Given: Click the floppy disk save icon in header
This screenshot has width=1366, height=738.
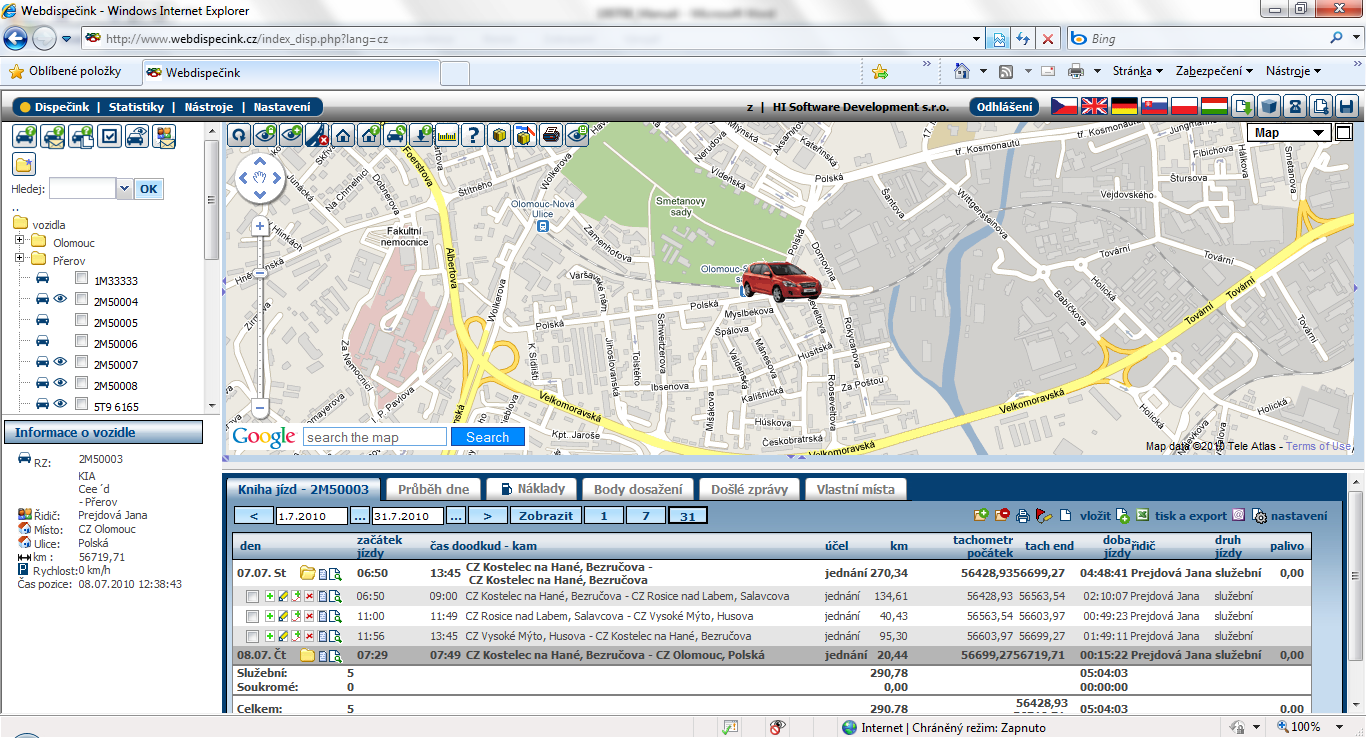Looking at the screenshot, I should [x=1346, y=106].
